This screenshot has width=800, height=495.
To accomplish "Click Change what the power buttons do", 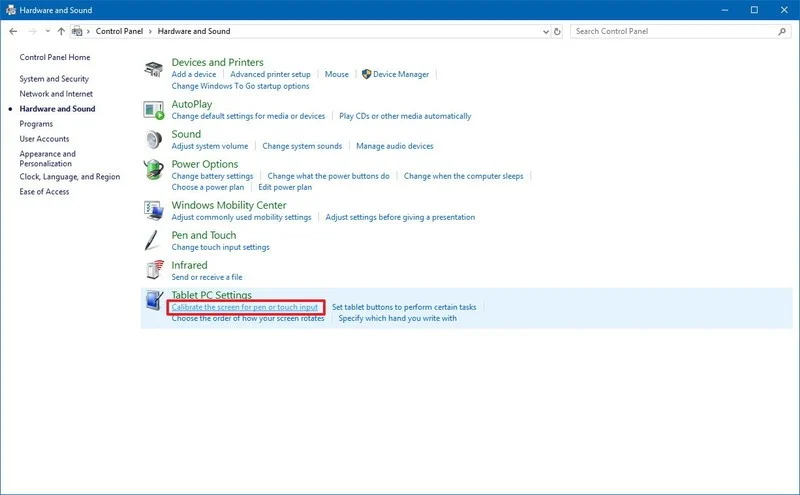I will (329, 176).
